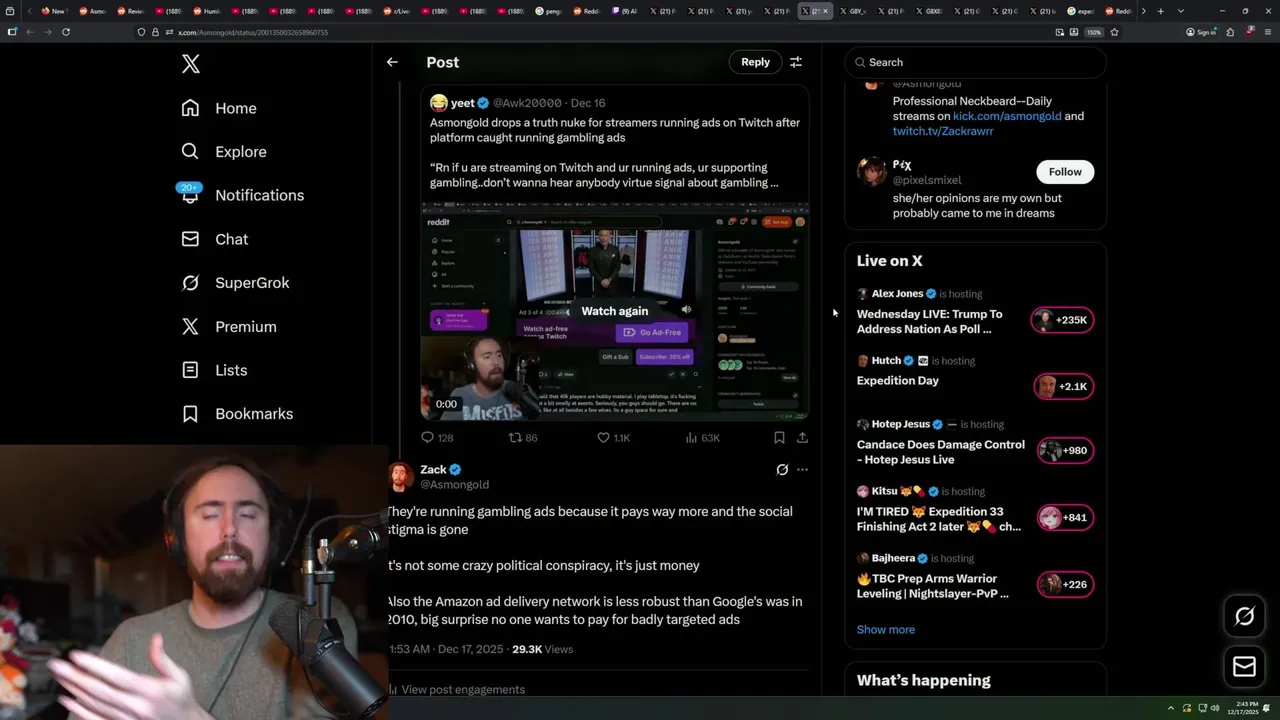Click the site permissions shield icon

(x=142, y=32)
